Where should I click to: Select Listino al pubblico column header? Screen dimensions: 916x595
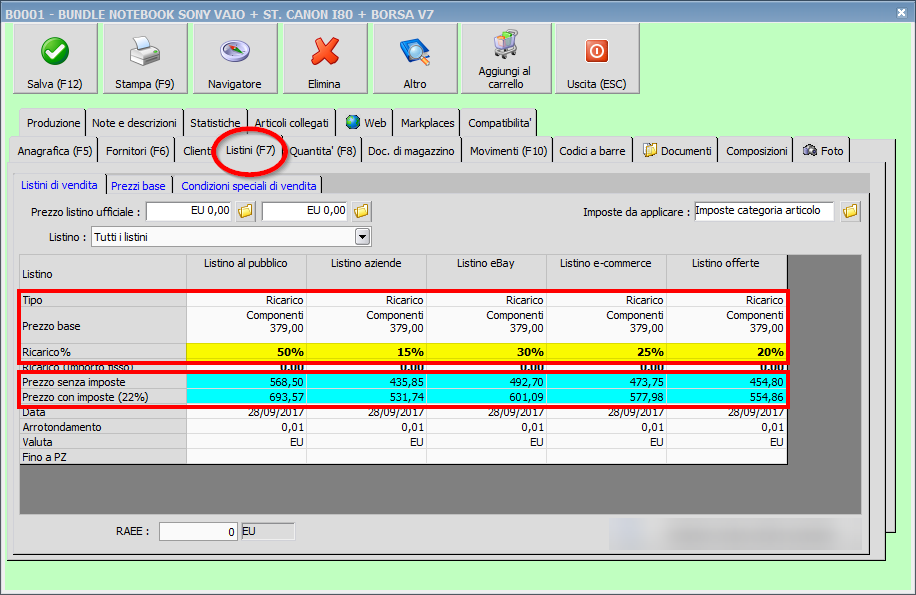coord(246,272)
